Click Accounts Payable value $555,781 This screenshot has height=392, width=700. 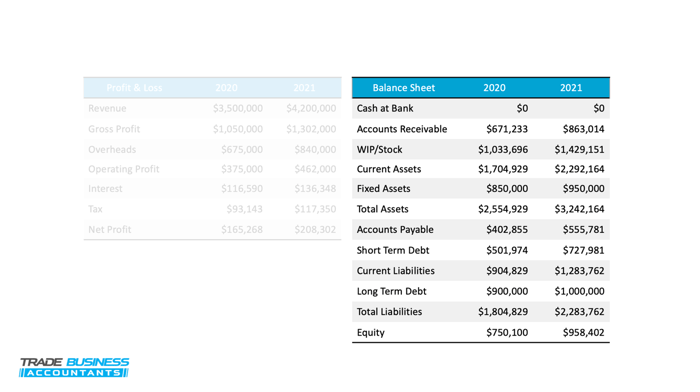click(583, 230)
